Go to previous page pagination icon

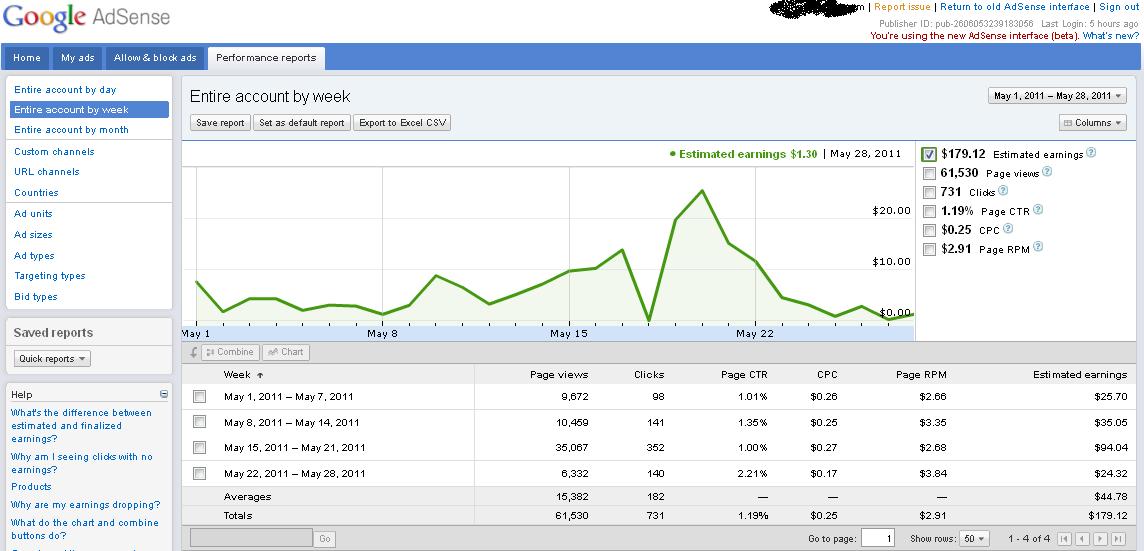(x=1083, y=539)
